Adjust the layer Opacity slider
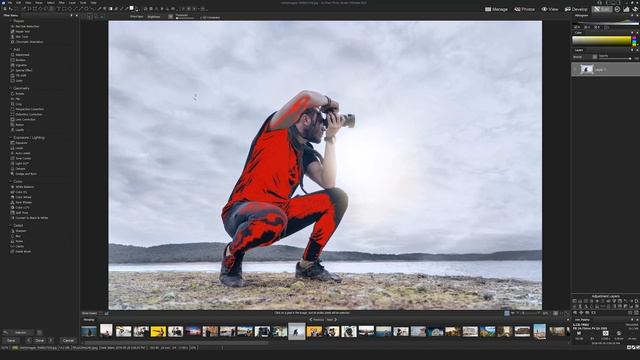The width and height of the screenshot is (640, 360). pos(614,59)
